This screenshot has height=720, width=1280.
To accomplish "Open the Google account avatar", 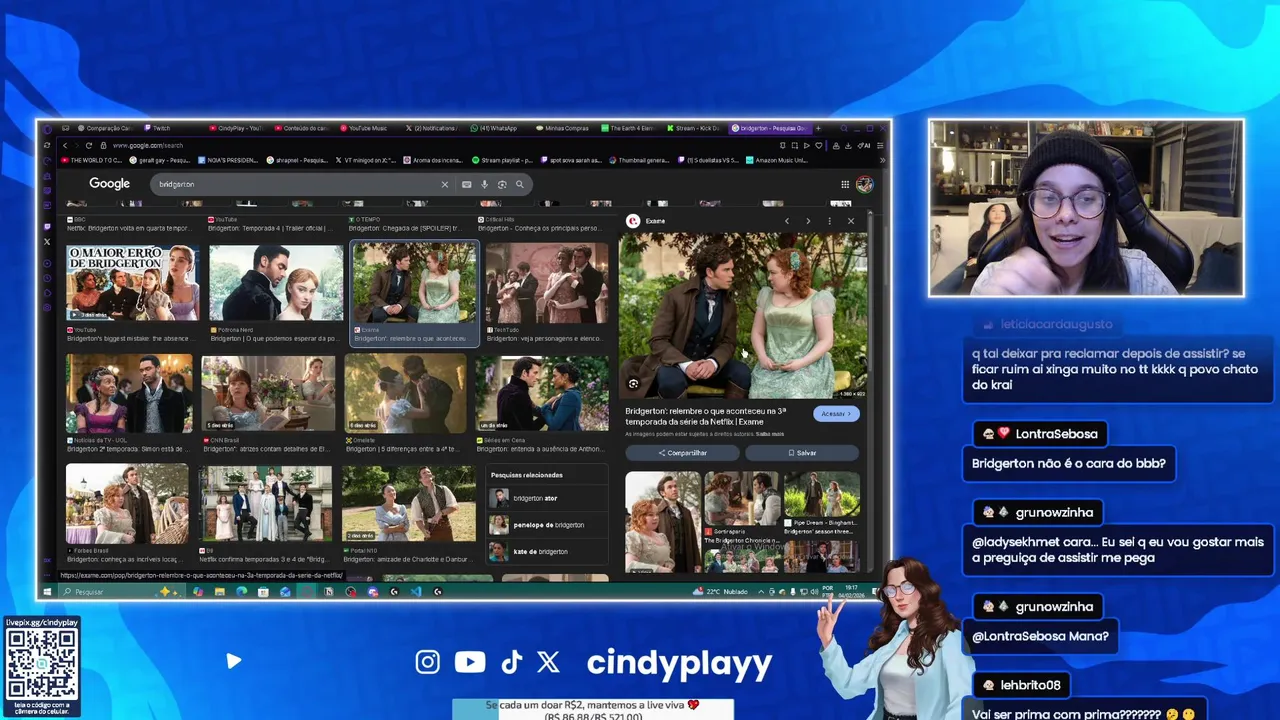I will (x=864, y=184).
